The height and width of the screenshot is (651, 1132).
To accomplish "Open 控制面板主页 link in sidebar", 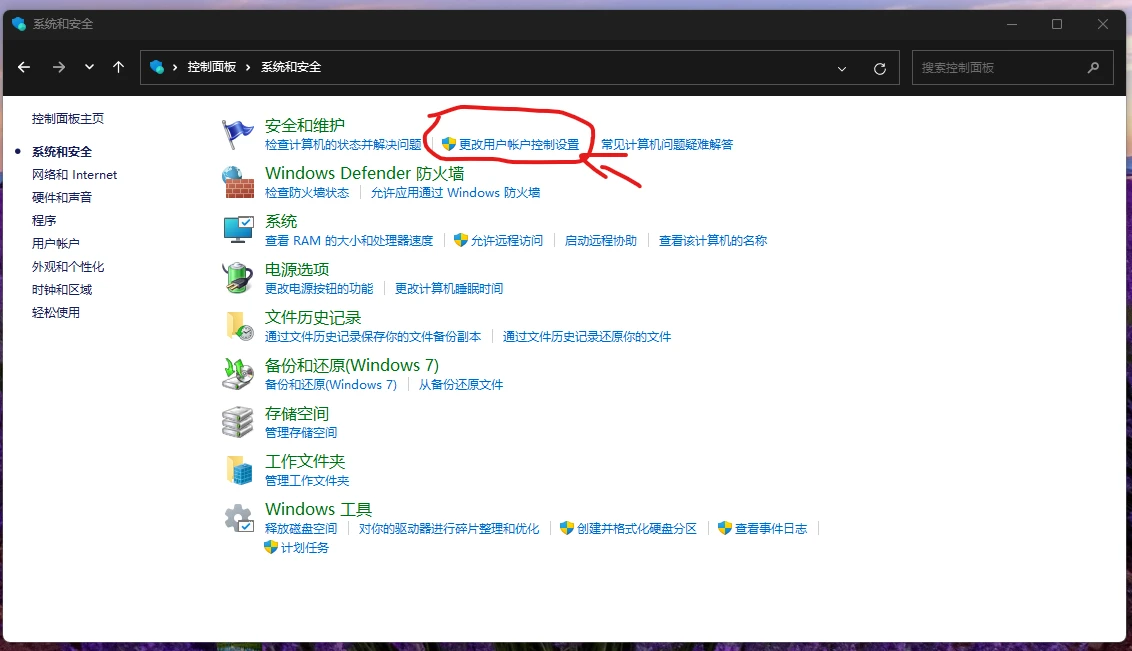I will click(x=68, y=119).
